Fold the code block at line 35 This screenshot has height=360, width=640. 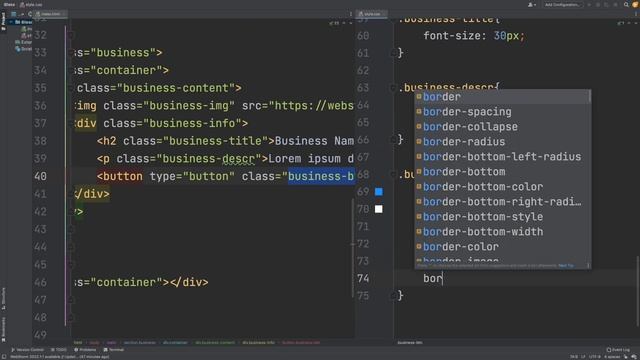pos(71,88)
